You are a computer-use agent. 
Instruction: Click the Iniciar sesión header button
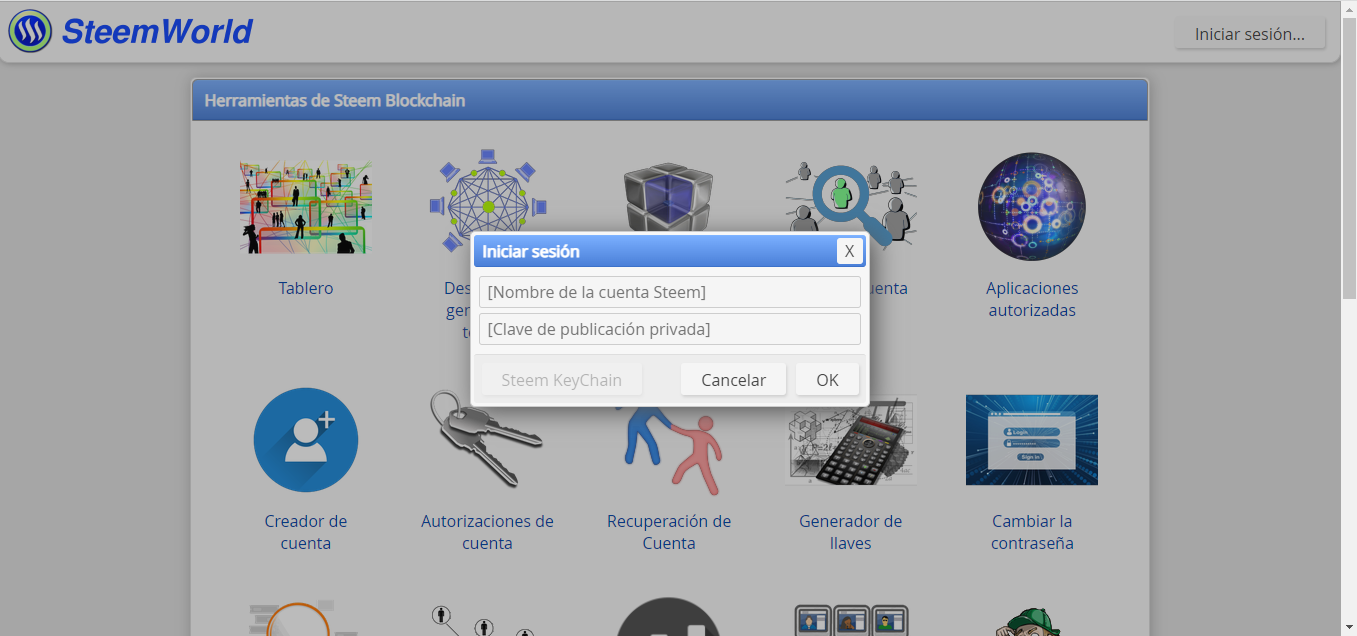click(x=1250, y=34)
